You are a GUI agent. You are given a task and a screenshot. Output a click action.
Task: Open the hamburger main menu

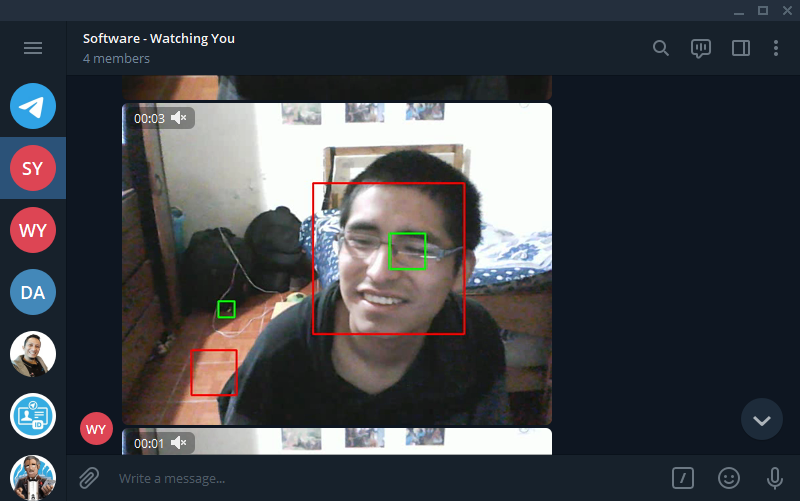coord(33,48)
